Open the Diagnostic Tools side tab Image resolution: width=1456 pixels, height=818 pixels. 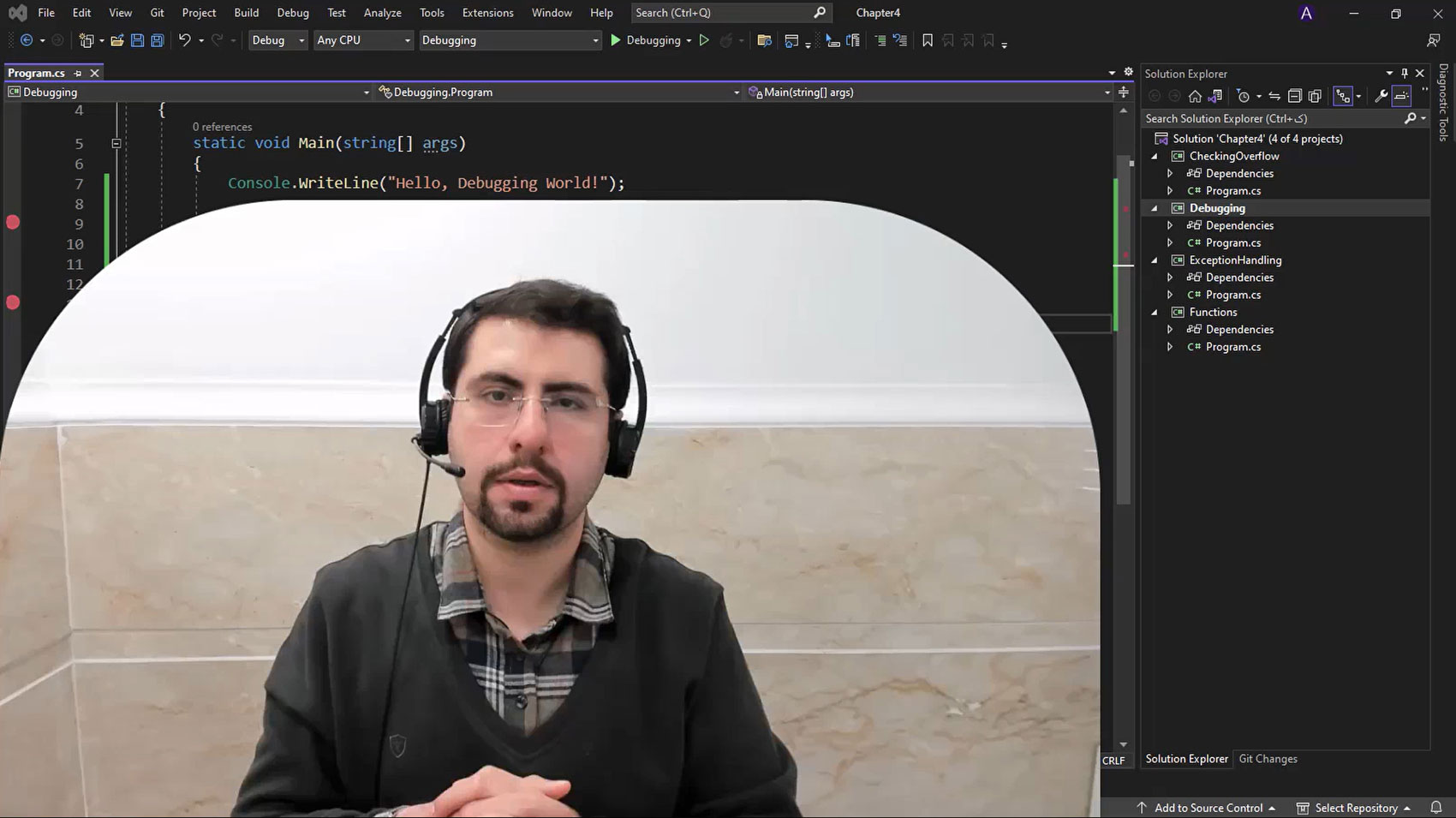pyautogui.click(x=1443, y=102)
